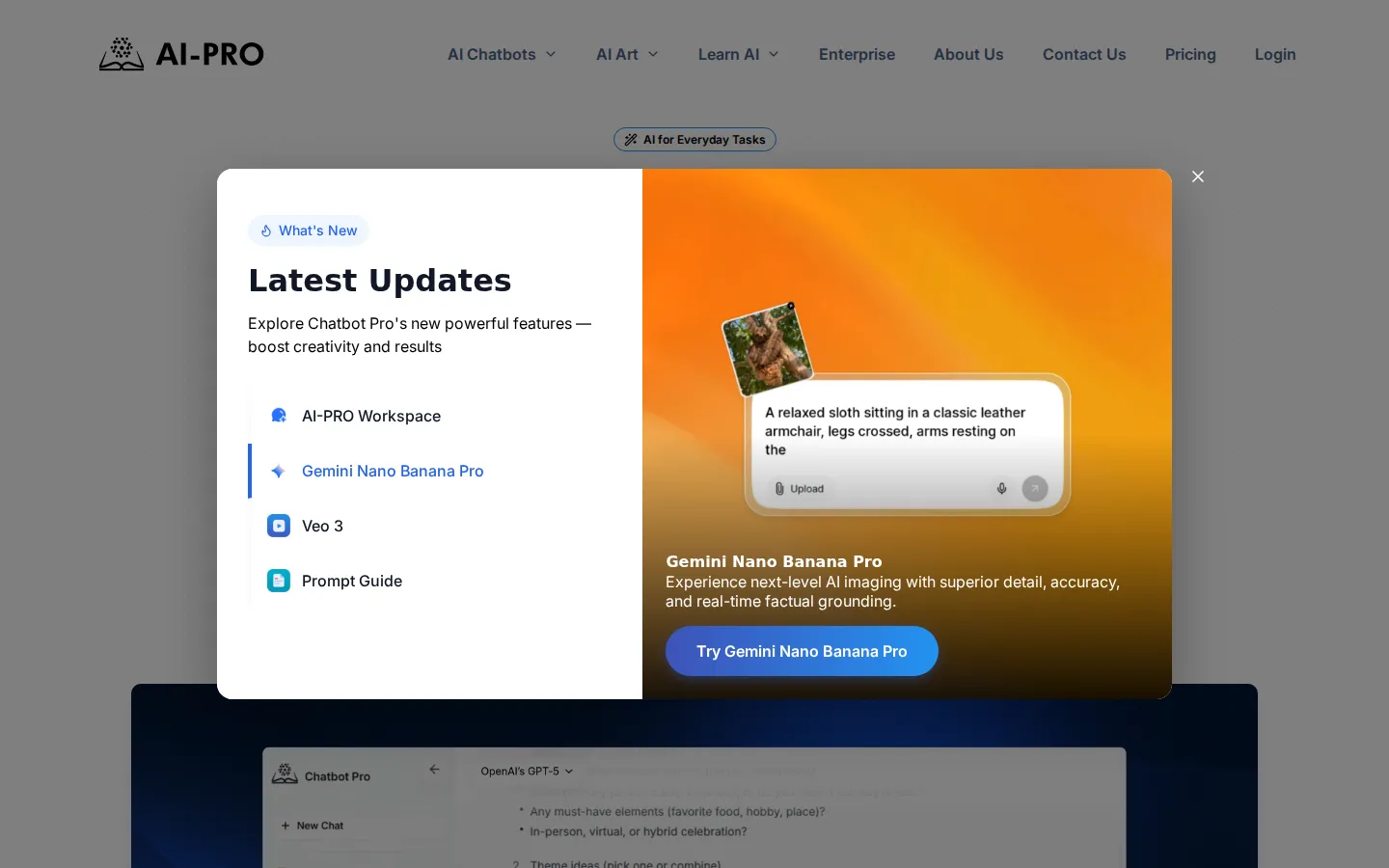Click the "Gemini Nano Banana Pro" card heading
This screenshot has height=868, width=1389.
click(x=774, y=561)
